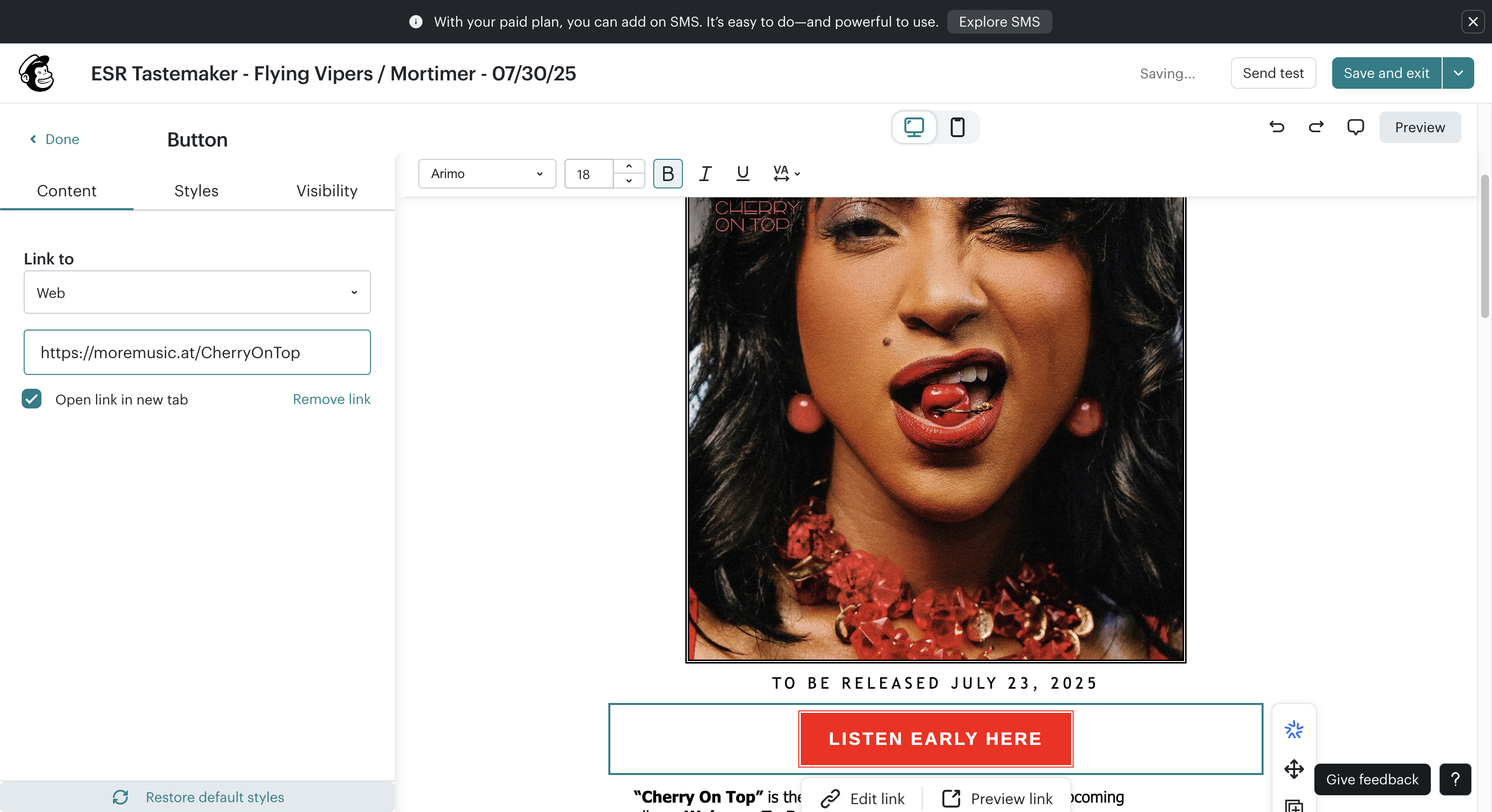The image size is (1492, 812).
Task: Switch to desktop preview mode
Action: (x=914, y=127)
